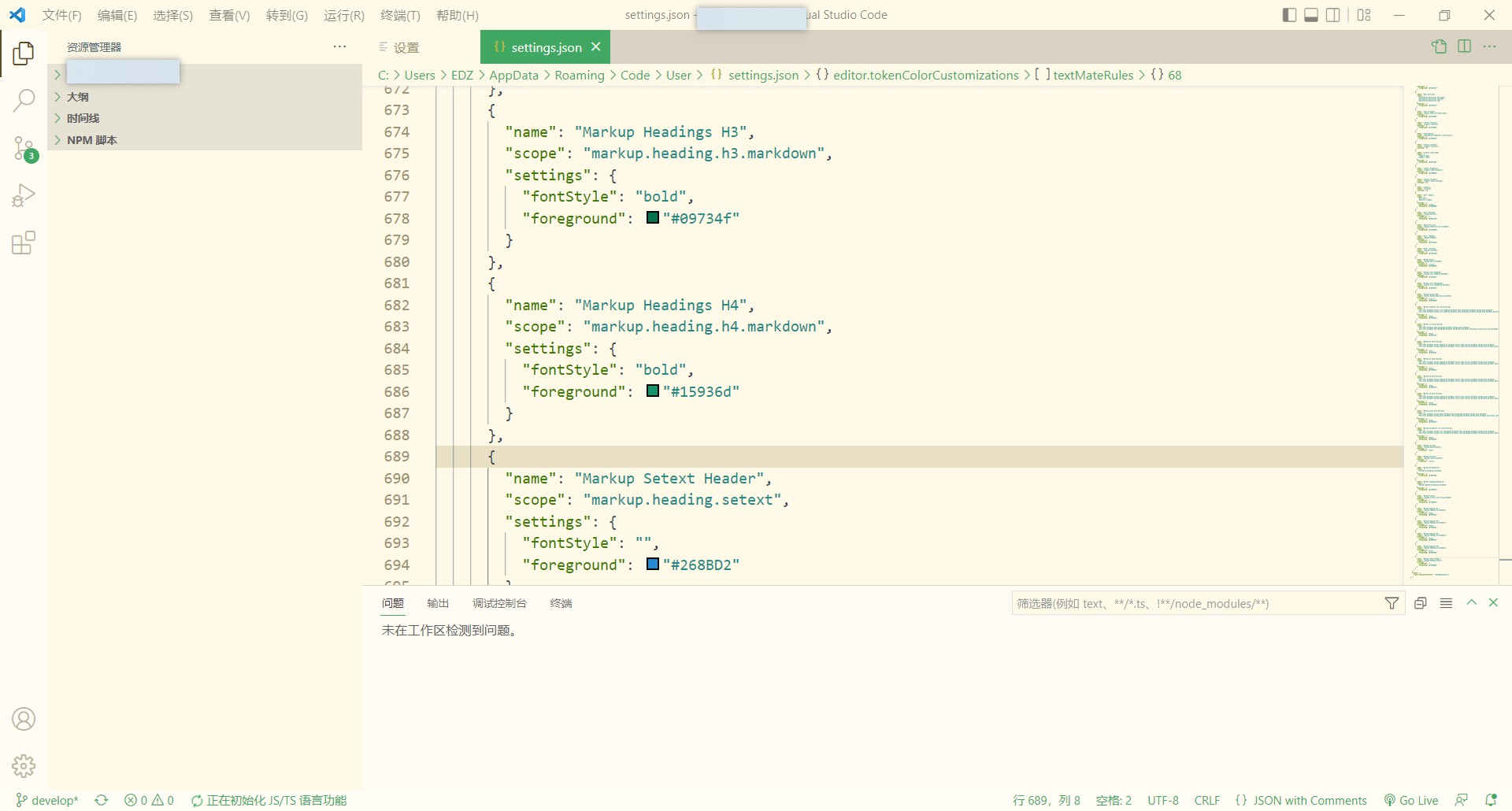Toggle bottom panel layout icon
This screenshot has width=1512, height=811.
pos(1311,15)
